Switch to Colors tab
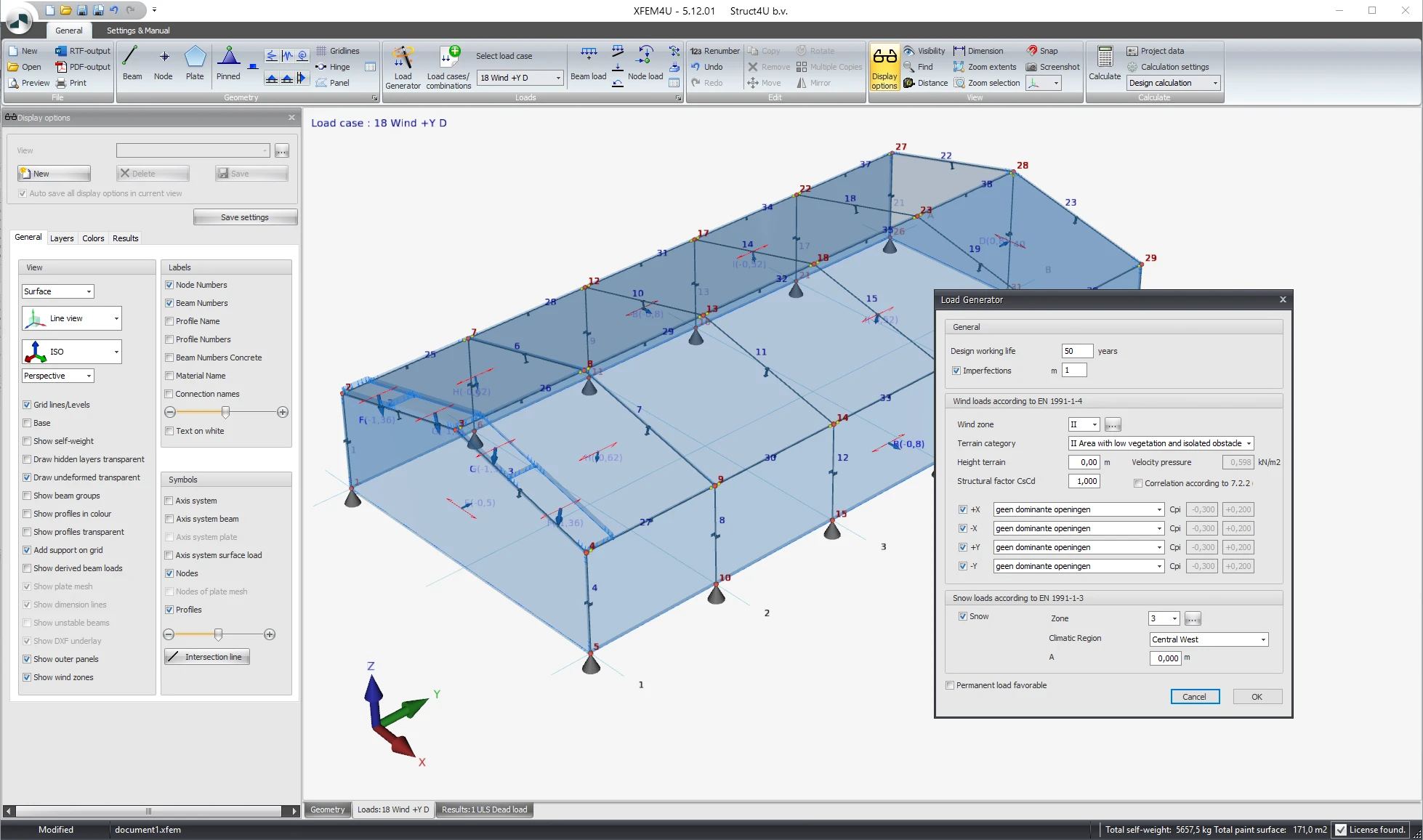The height and width of the screenshot is (840, 1423). (x=93, y=238)
